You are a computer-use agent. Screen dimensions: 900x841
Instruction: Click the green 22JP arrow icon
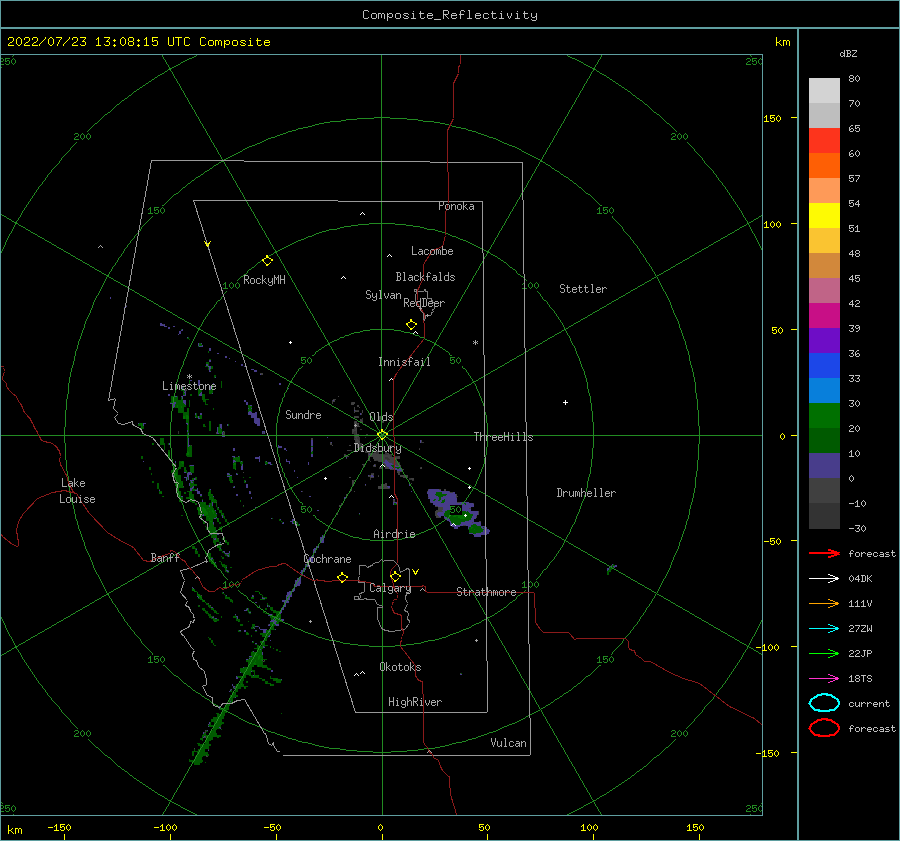click(824, 653)
